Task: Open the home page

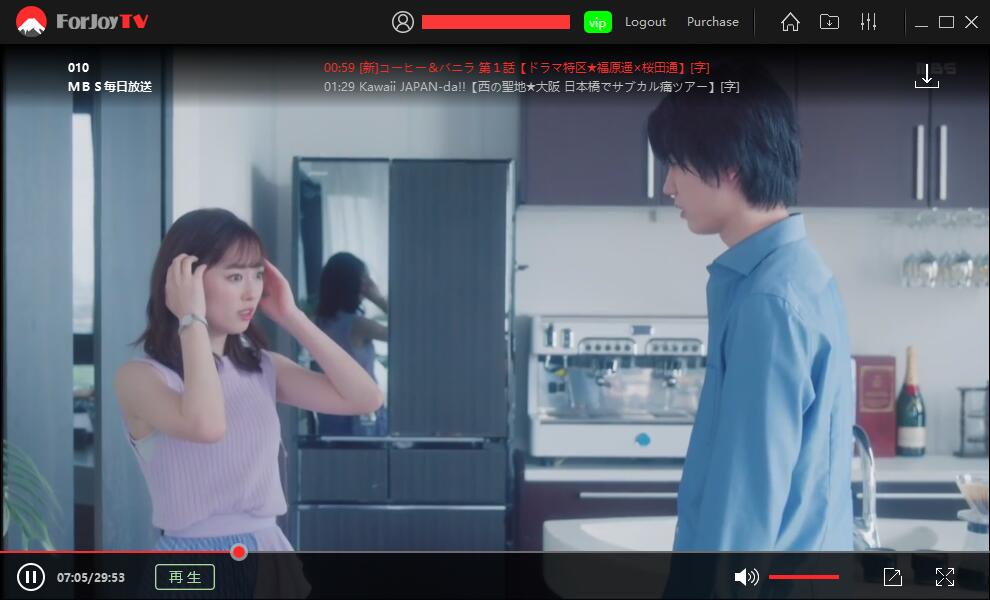Action: 789,21
